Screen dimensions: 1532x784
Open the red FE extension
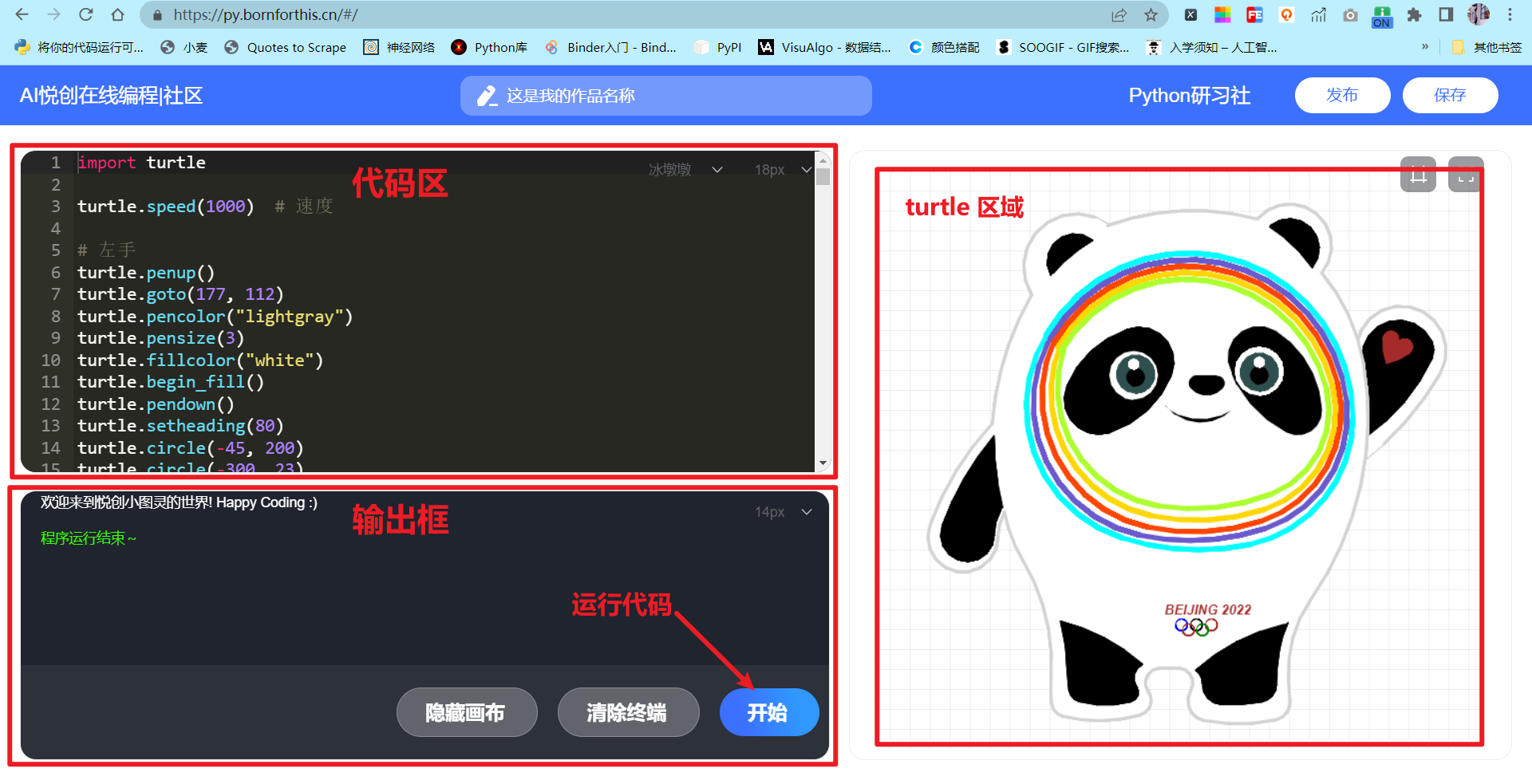point(1254,14)
